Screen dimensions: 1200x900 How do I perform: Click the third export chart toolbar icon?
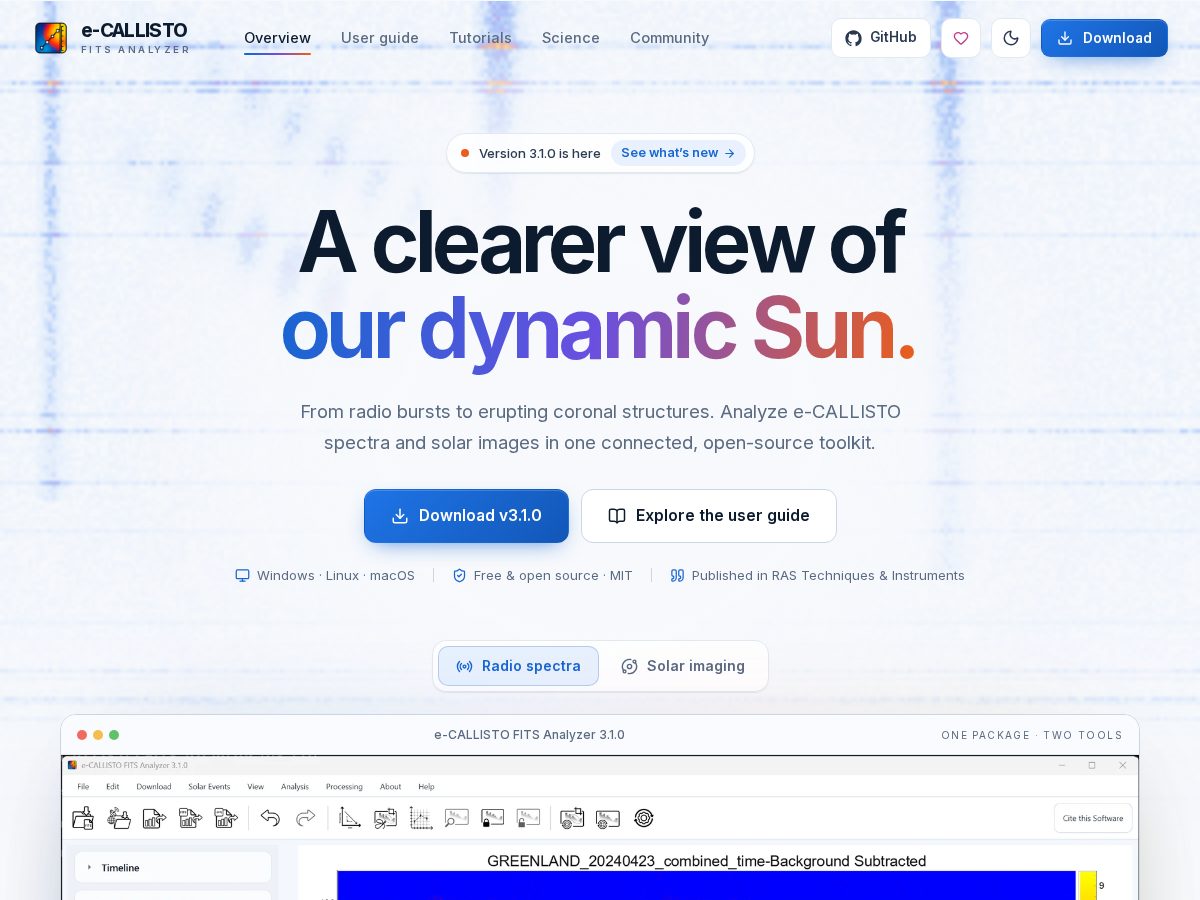pos(227,818)
